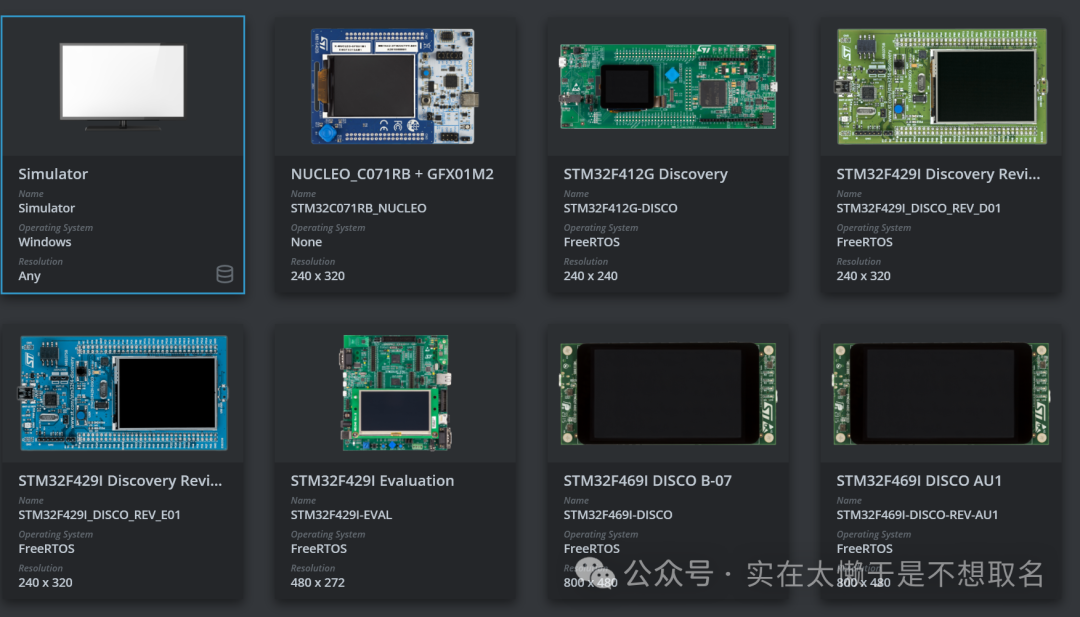Click the database icon on the Simulator card

225,274
